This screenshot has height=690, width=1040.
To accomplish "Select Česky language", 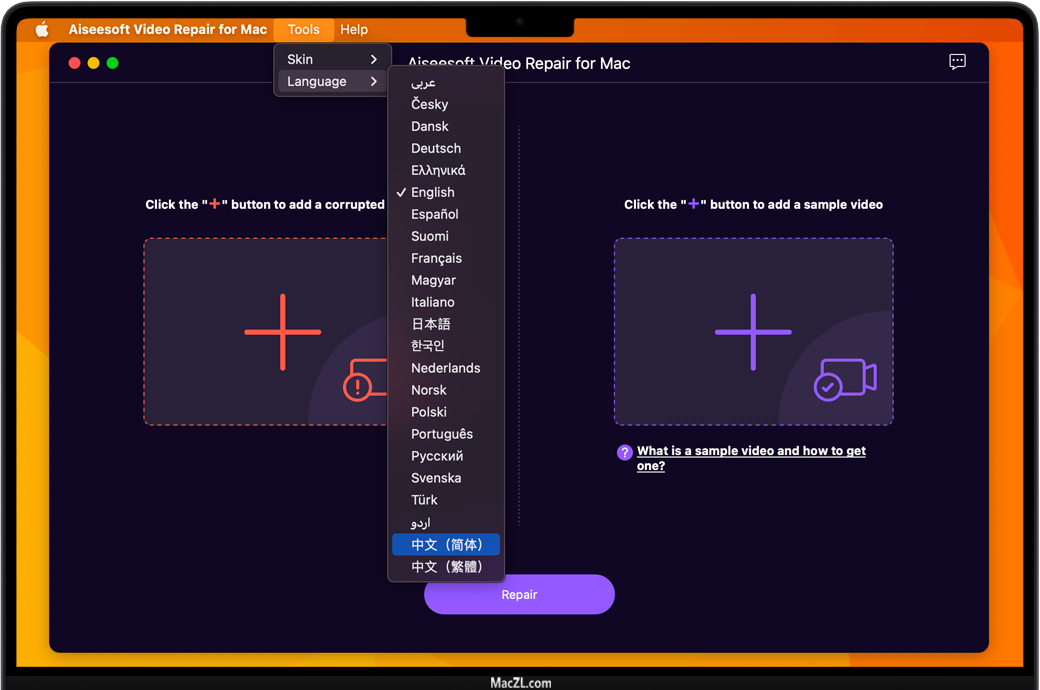I will click(x=446, y=104).
